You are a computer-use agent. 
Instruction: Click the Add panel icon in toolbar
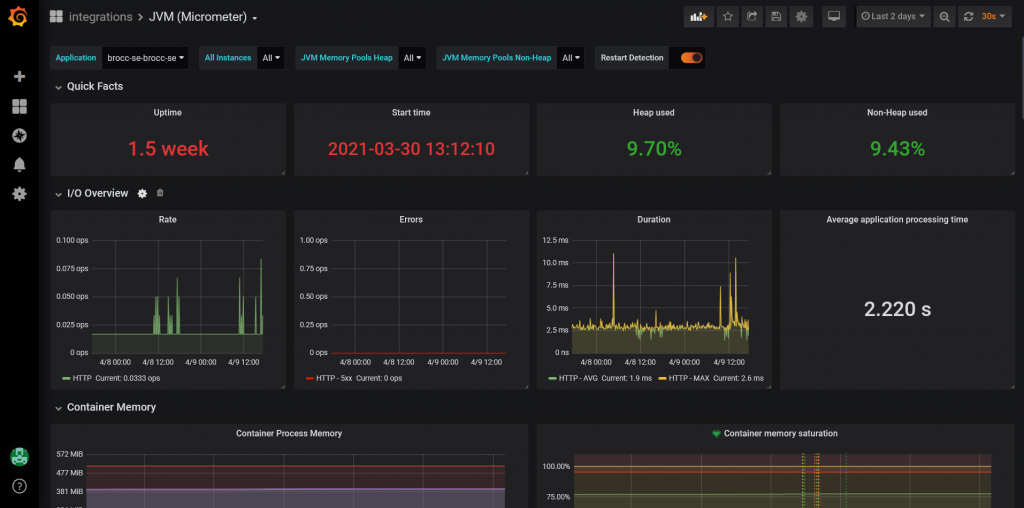pyautogui.click(x=698, y=17)
